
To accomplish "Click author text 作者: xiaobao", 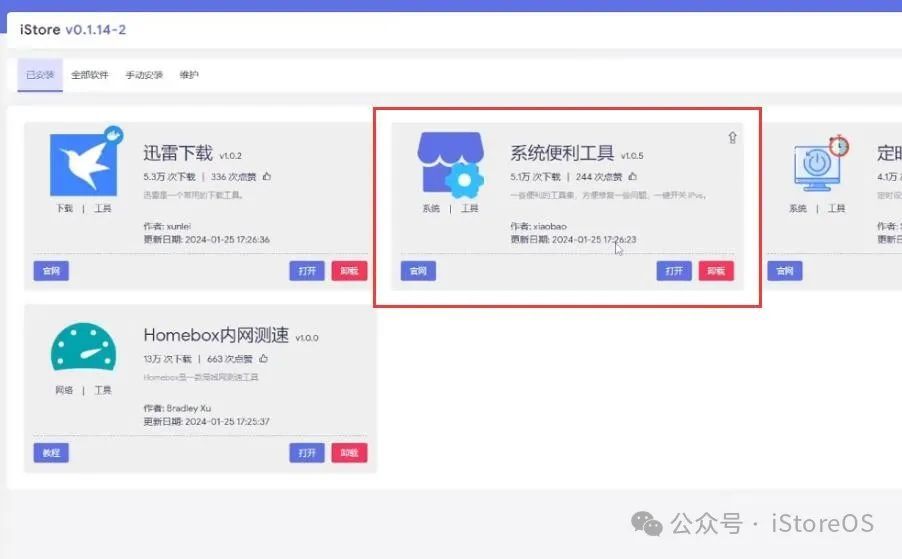I will [538, 227].
